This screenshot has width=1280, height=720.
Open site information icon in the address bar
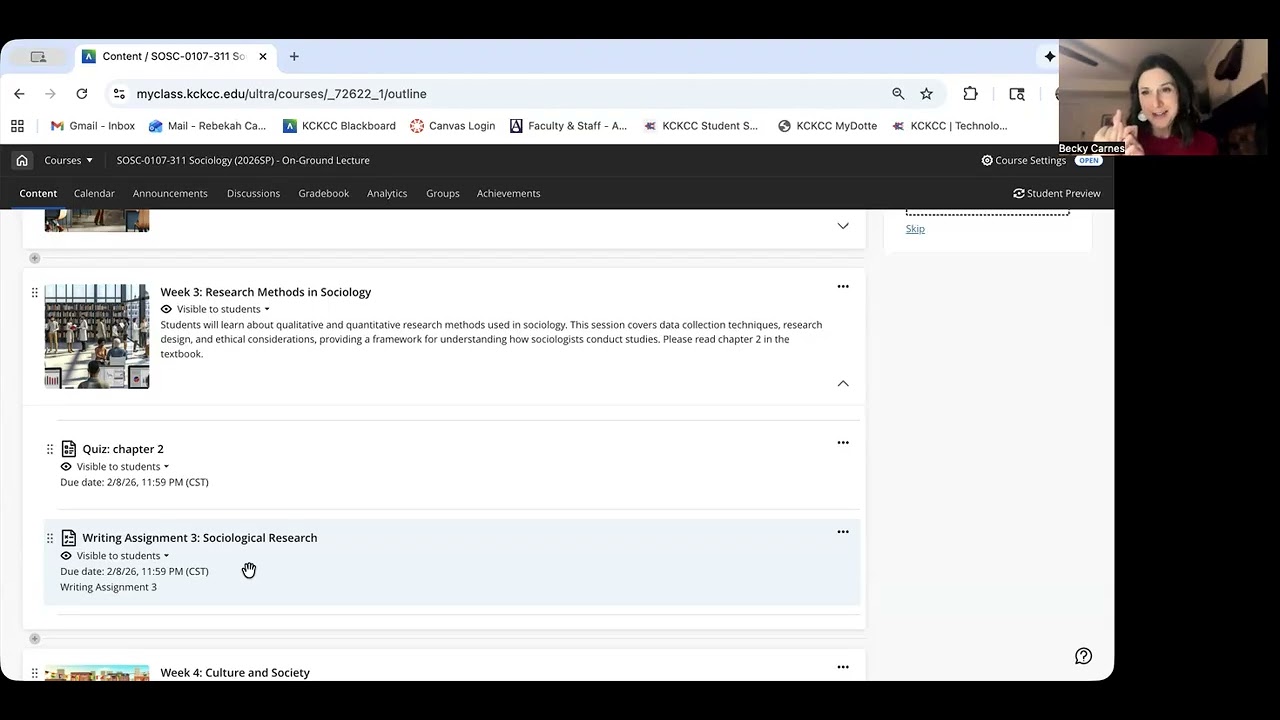click(x=119, y=94)
